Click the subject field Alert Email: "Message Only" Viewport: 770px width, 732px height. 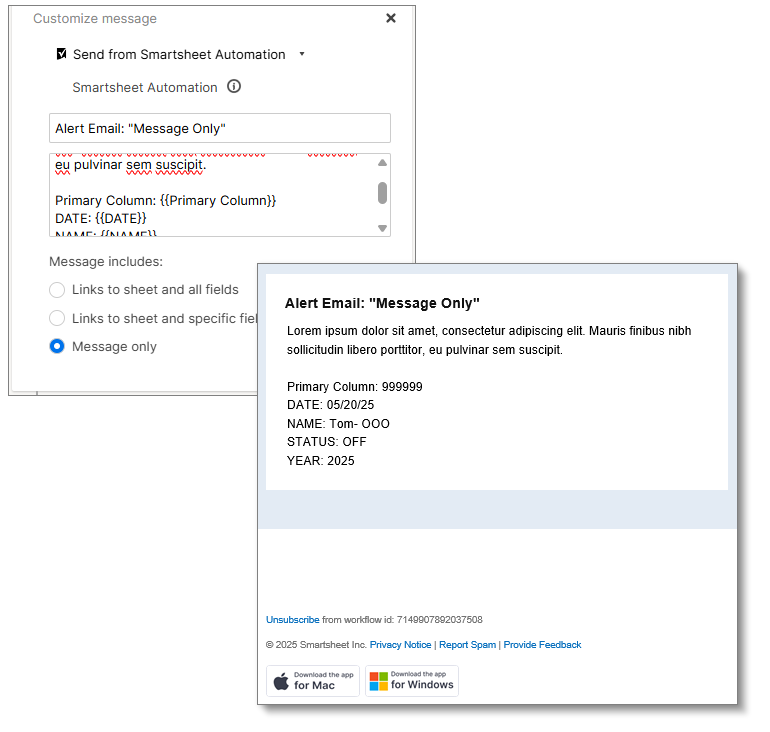click(x=220, y=128)
